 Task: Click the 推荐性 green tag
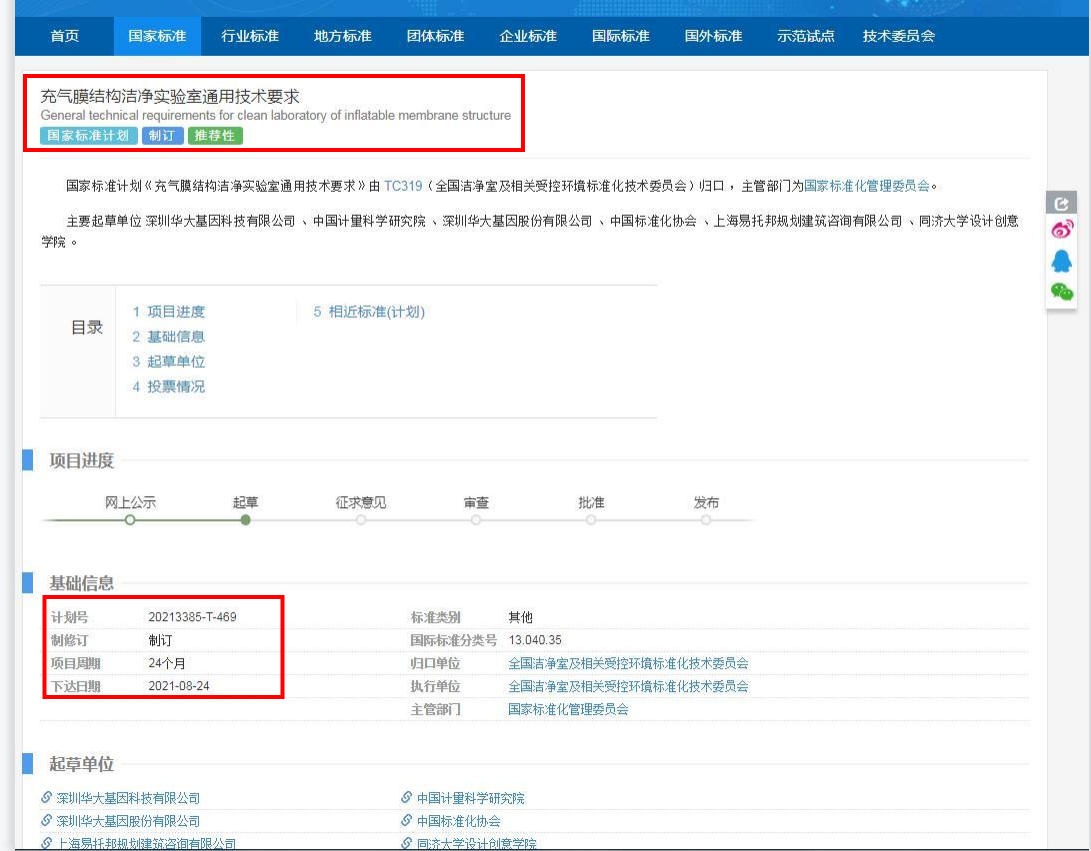tap(215, 136)
